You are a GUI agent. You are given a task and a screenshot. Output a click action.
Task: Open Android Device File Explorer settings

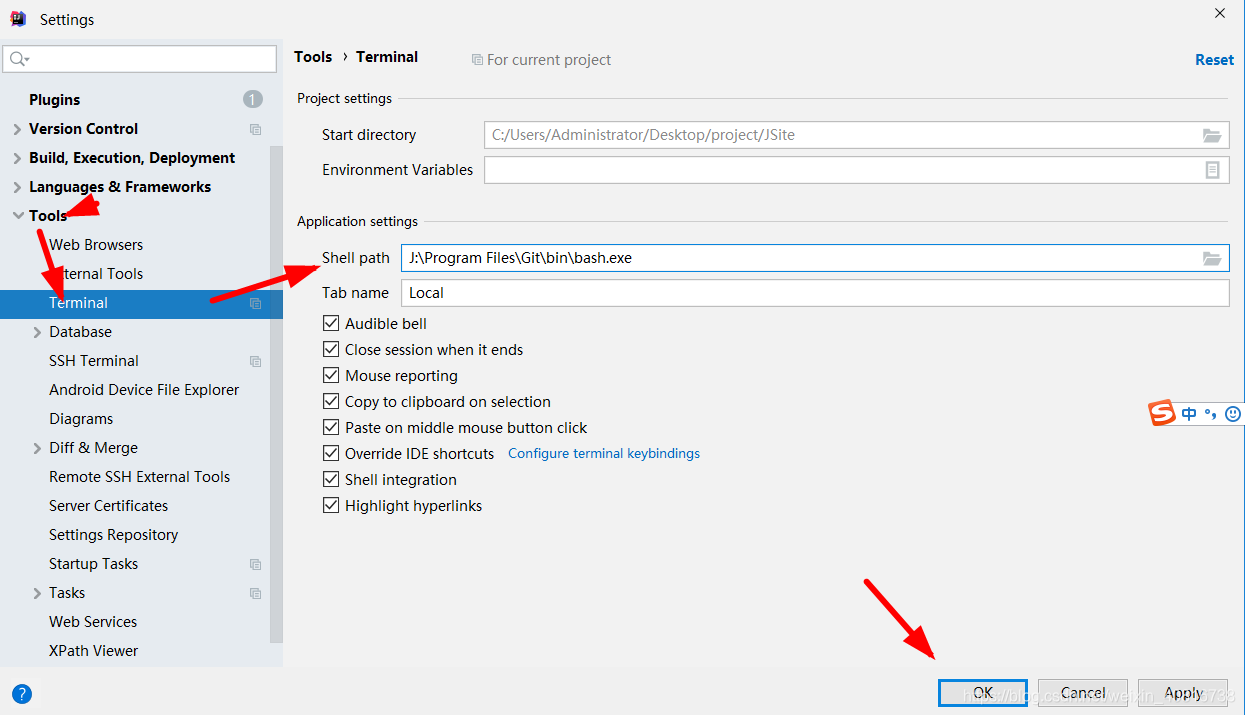144,390
